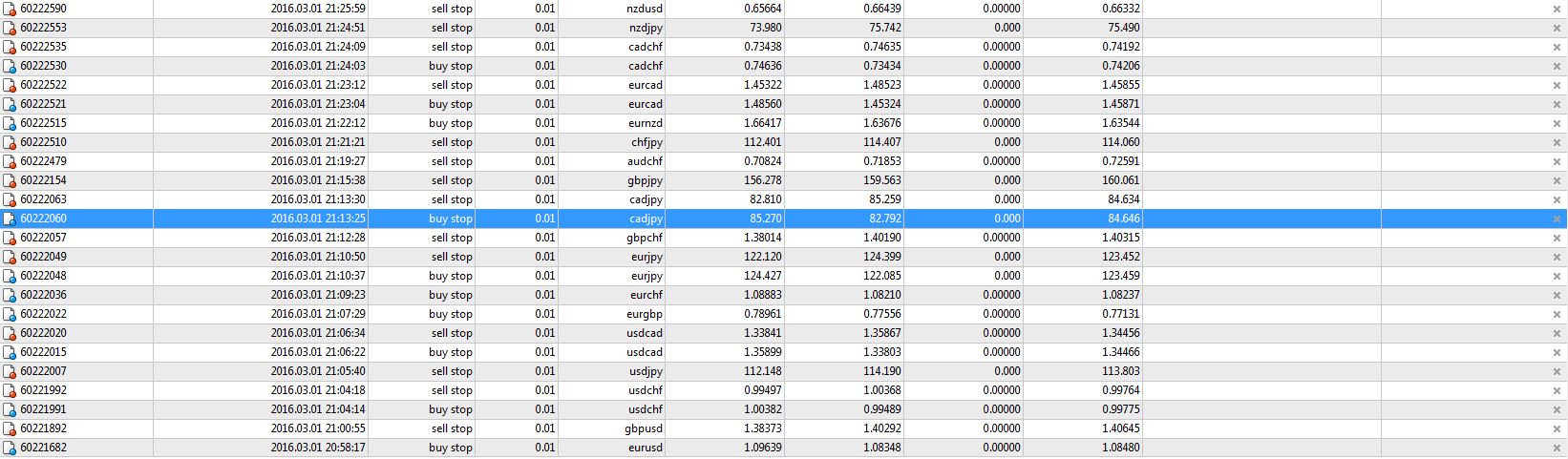Click the sell stop icon for 60222049

10,257
